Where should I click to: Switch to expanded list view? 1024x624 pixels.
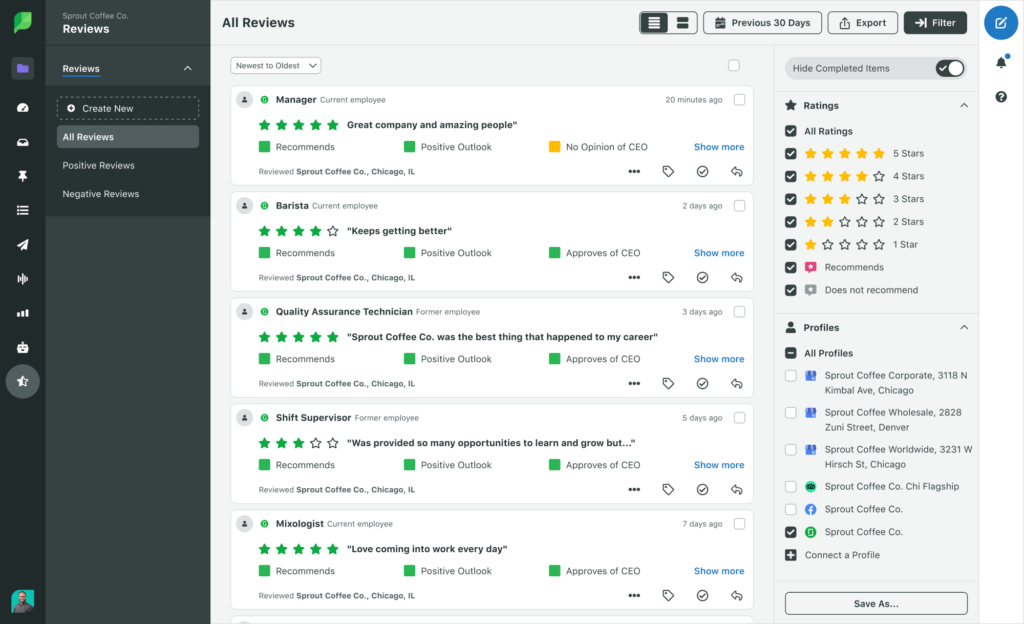click(682, 23)
